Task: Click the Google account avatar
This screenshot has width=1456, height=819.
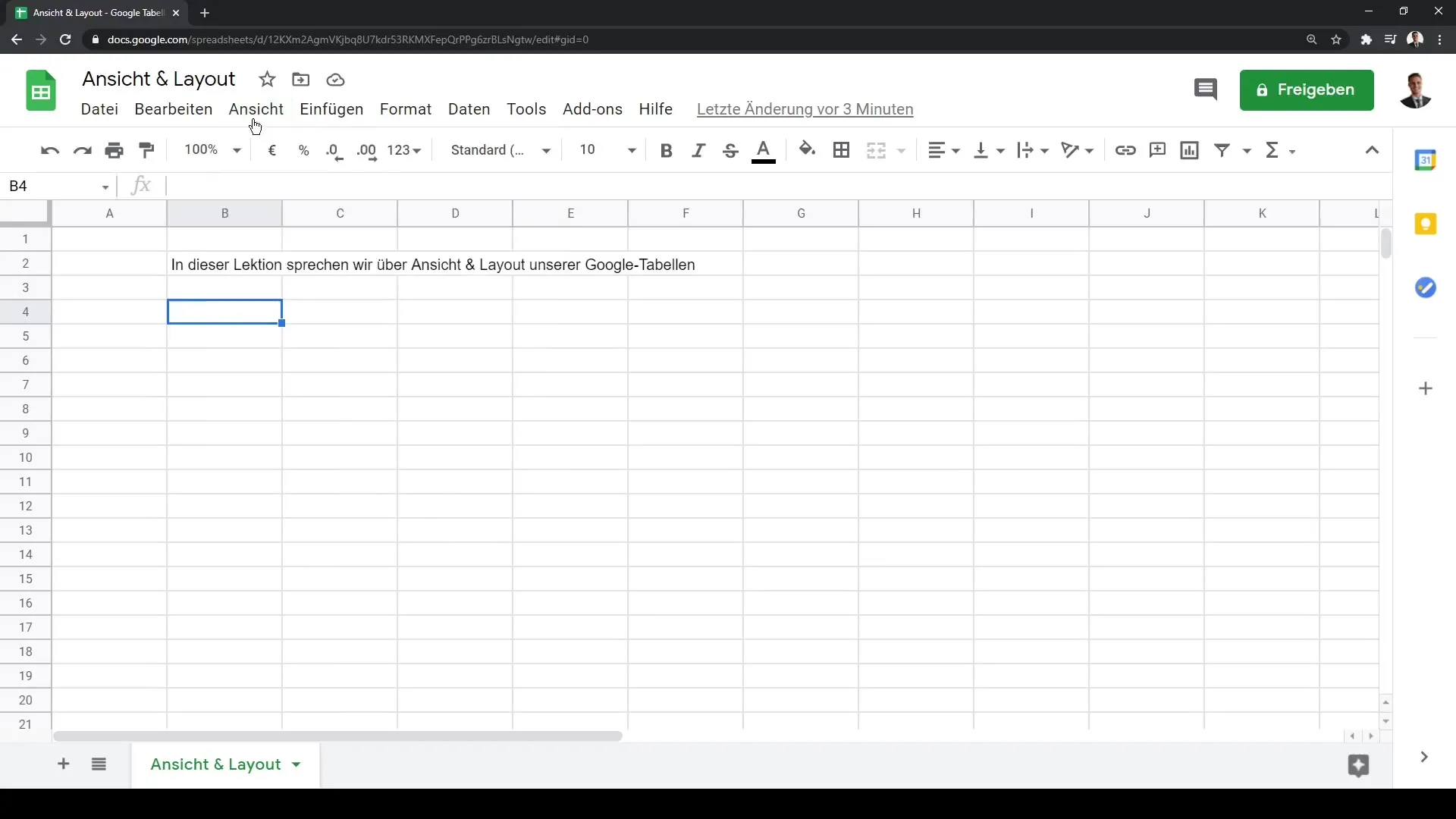Action: click(x=1415, y=90)
